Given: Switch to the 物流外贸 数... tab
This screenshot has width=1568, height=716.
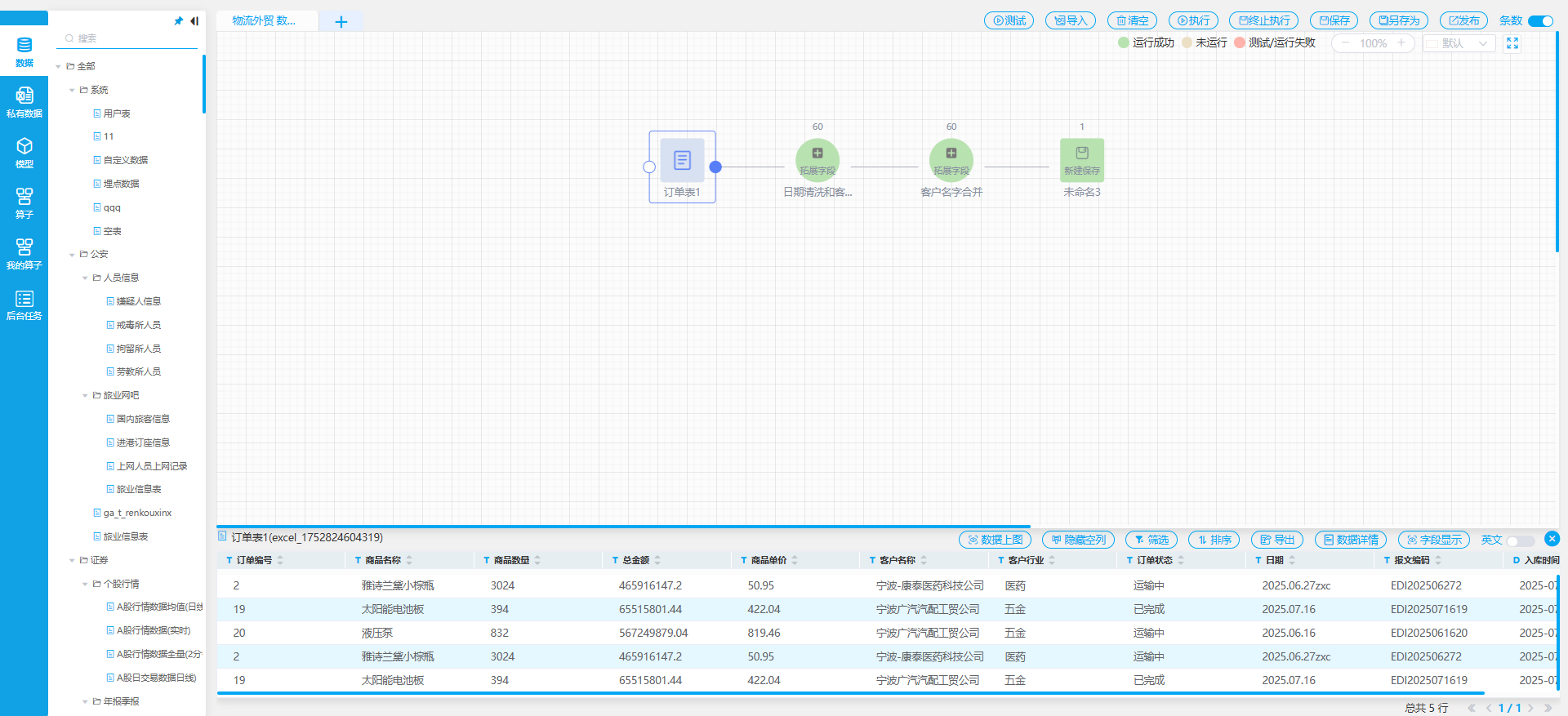Looking at the screenshot, I should [x=264, y=21].
